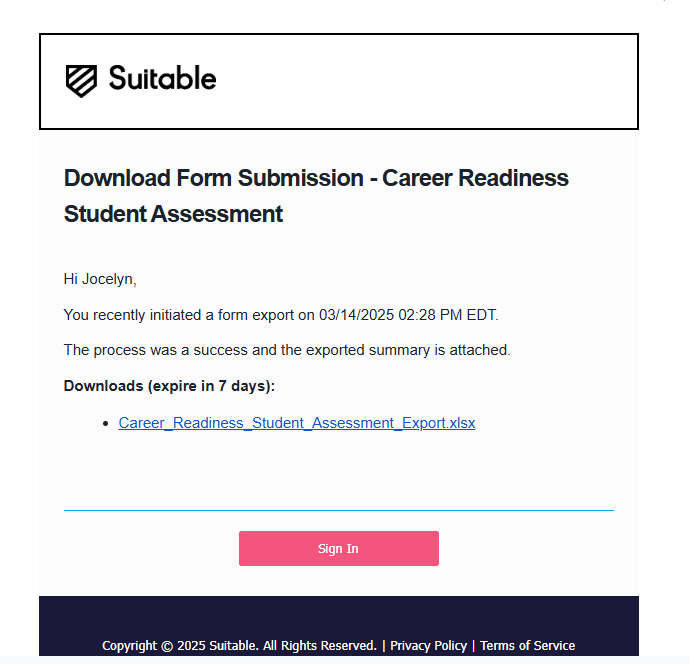Click 'Copyright' word in the footer
Viewport: 690px width, 664px height.
pyautogui.click(x=129, y=646)
